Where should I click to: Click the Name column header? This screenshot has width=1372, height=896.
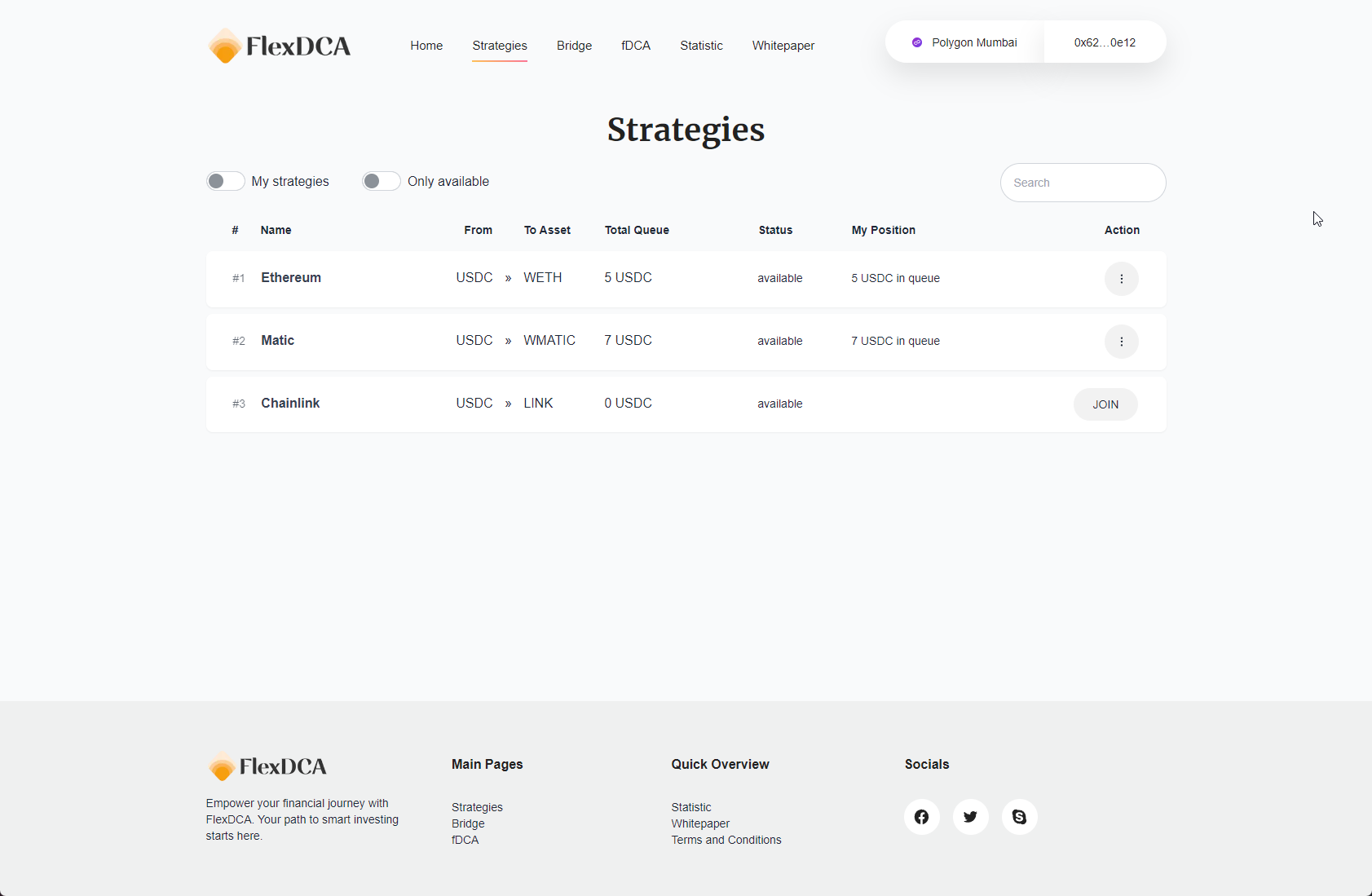(276, 230)
